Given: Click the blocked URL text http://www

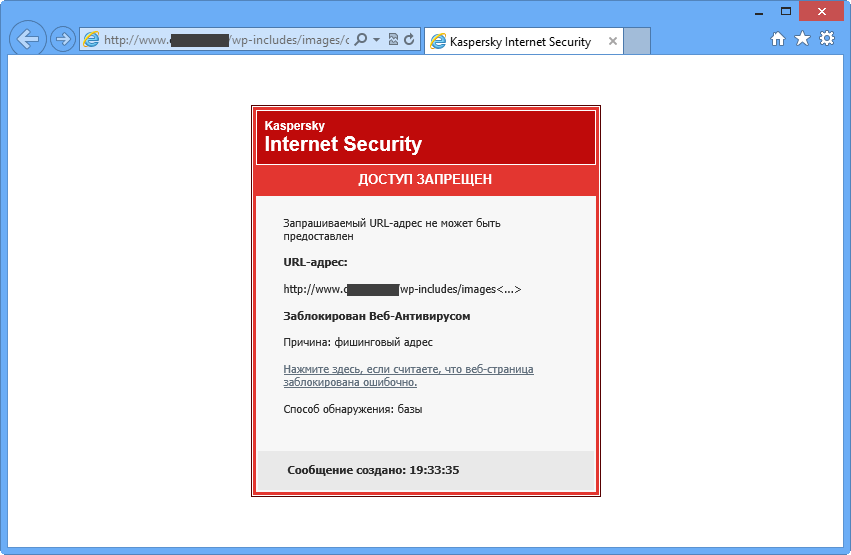Looking at the screenshot, I should (x=402, y=289).
